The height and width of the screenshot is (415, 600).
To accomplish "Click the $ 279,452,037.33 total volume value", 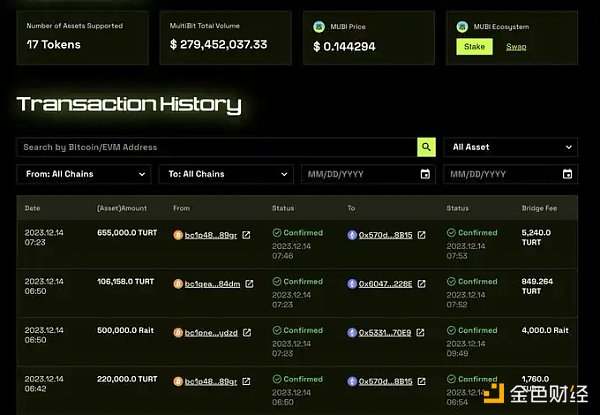I will (218, 44).
